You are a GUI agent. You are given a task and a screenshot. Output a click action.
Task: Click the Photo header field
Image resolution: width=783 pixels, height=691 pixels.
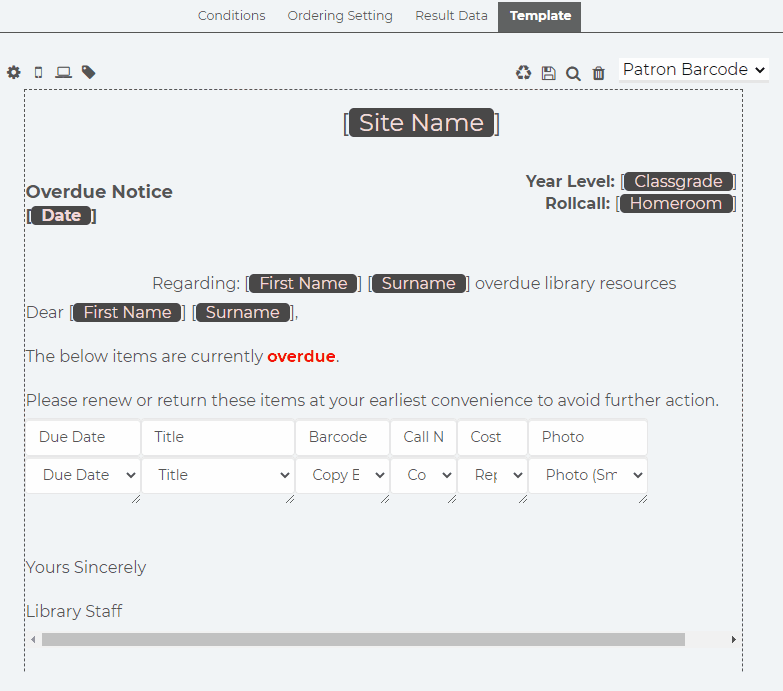point(588,437)
